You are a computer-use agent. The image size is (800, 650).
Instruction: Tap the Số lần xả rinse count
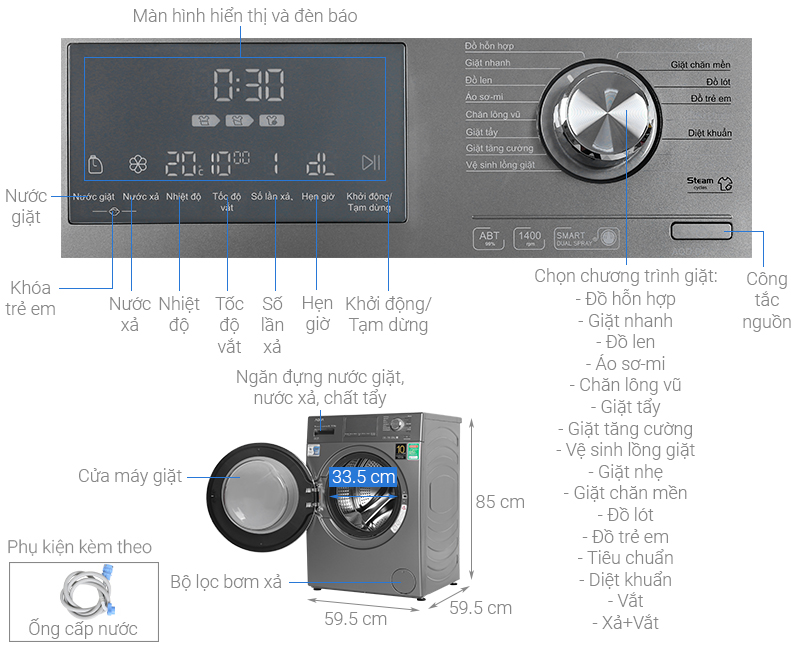click(276, 163)
